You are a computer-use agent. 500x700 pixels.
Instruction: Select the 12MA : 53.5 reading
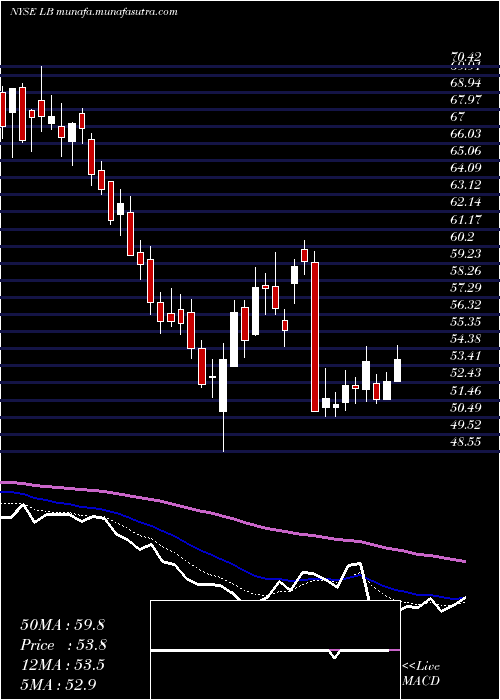(x=62, y=665)
